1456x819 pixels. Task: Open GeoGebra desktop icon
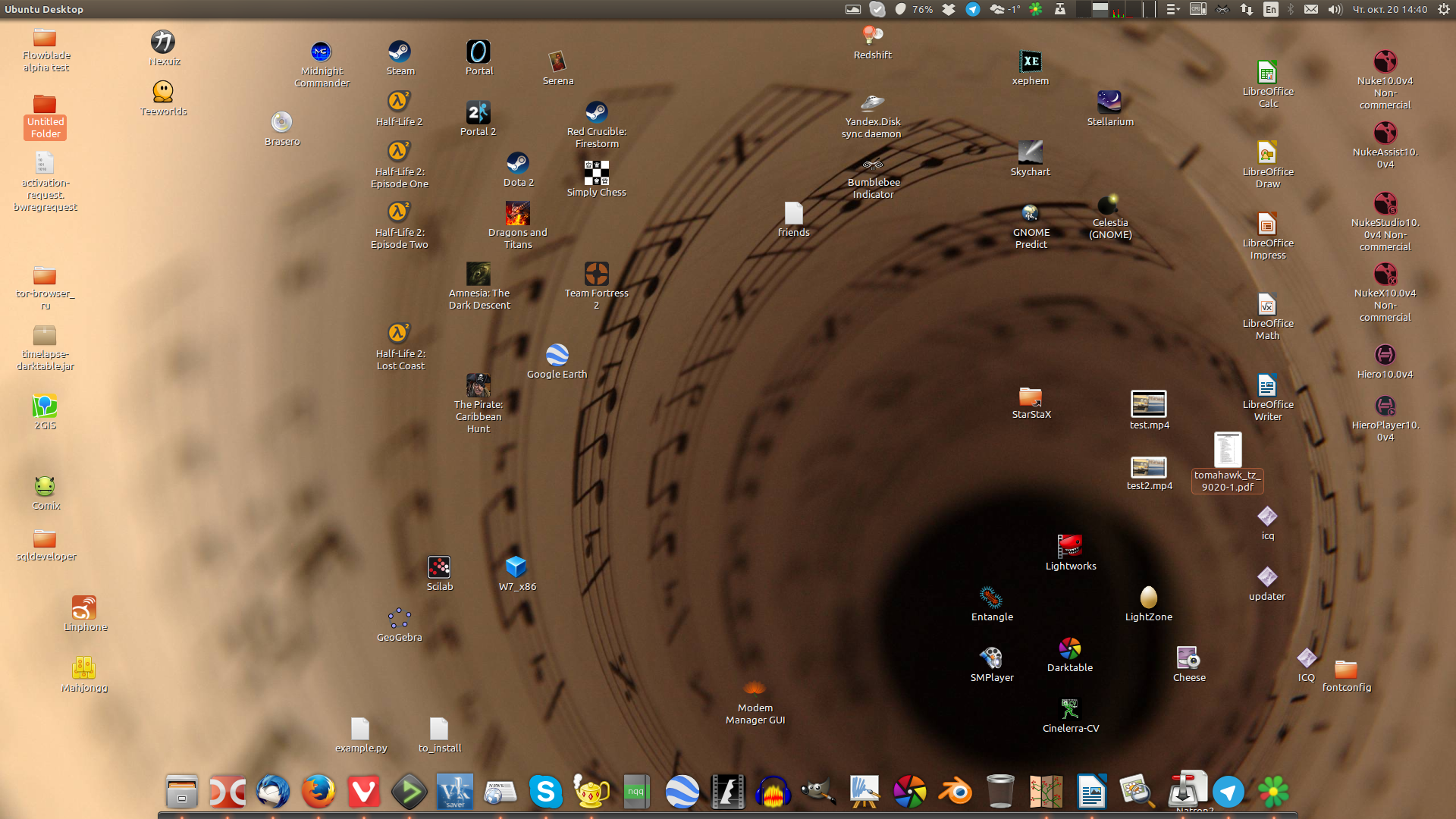point(399,619)
